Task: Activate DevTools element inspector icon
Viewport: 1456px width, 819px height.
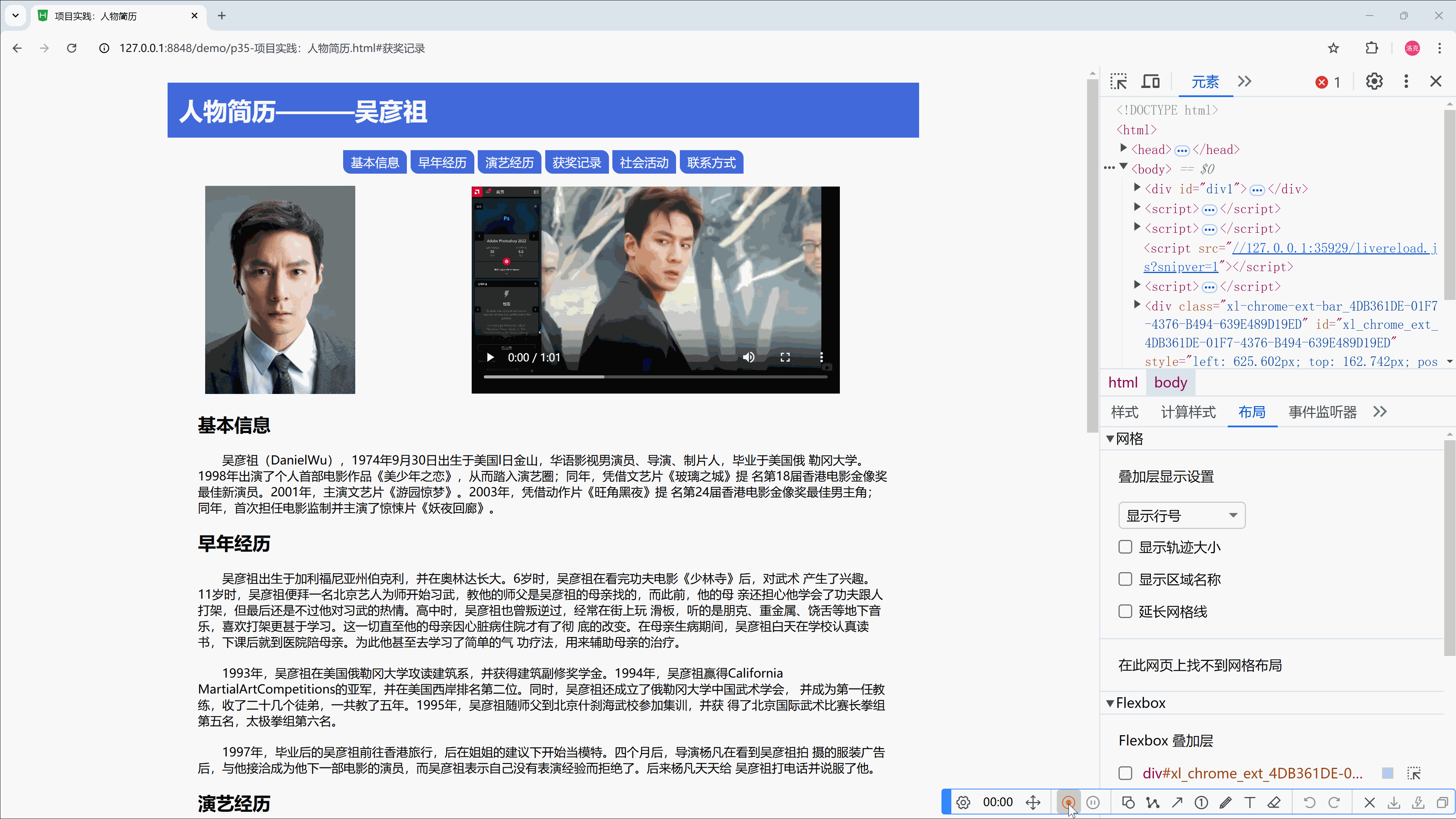Action: click(x=1119, y=82)
